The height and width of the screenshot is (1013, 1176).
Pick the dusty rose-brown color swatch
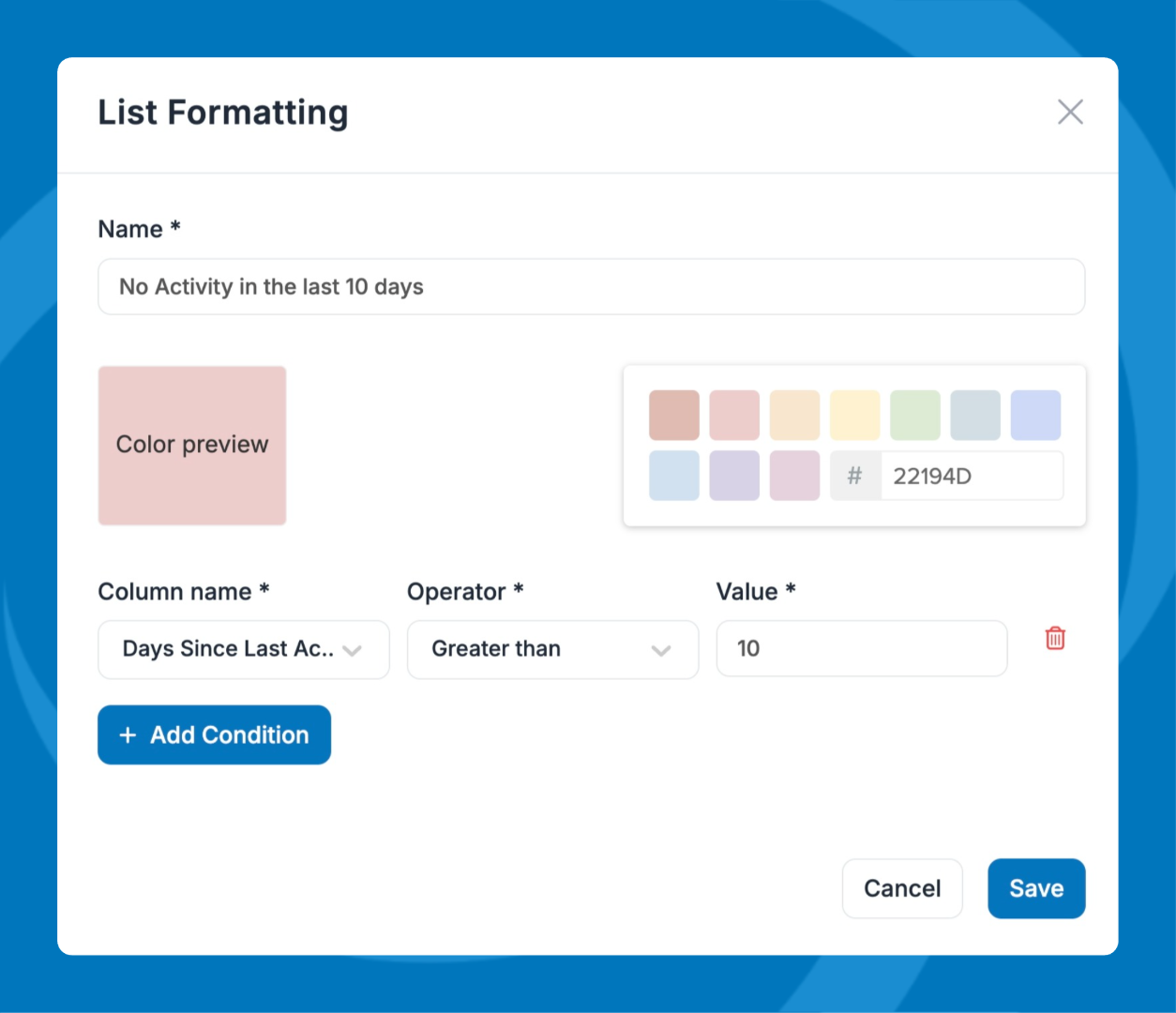click(674, 416)
